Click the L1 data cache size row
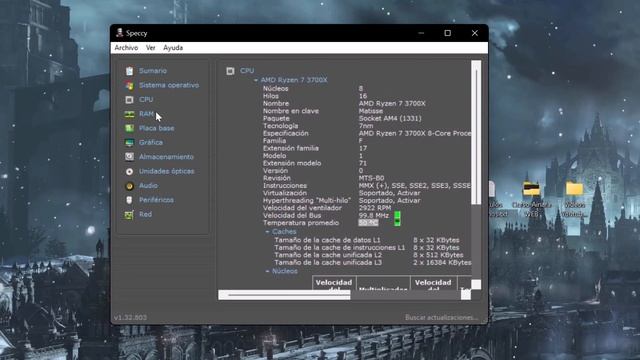 pyautogui.click(x=367, y=240)
